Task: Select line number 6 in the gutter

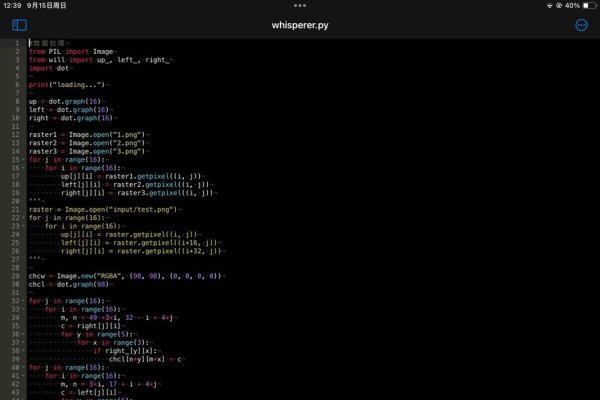Action: click(17, 85)
